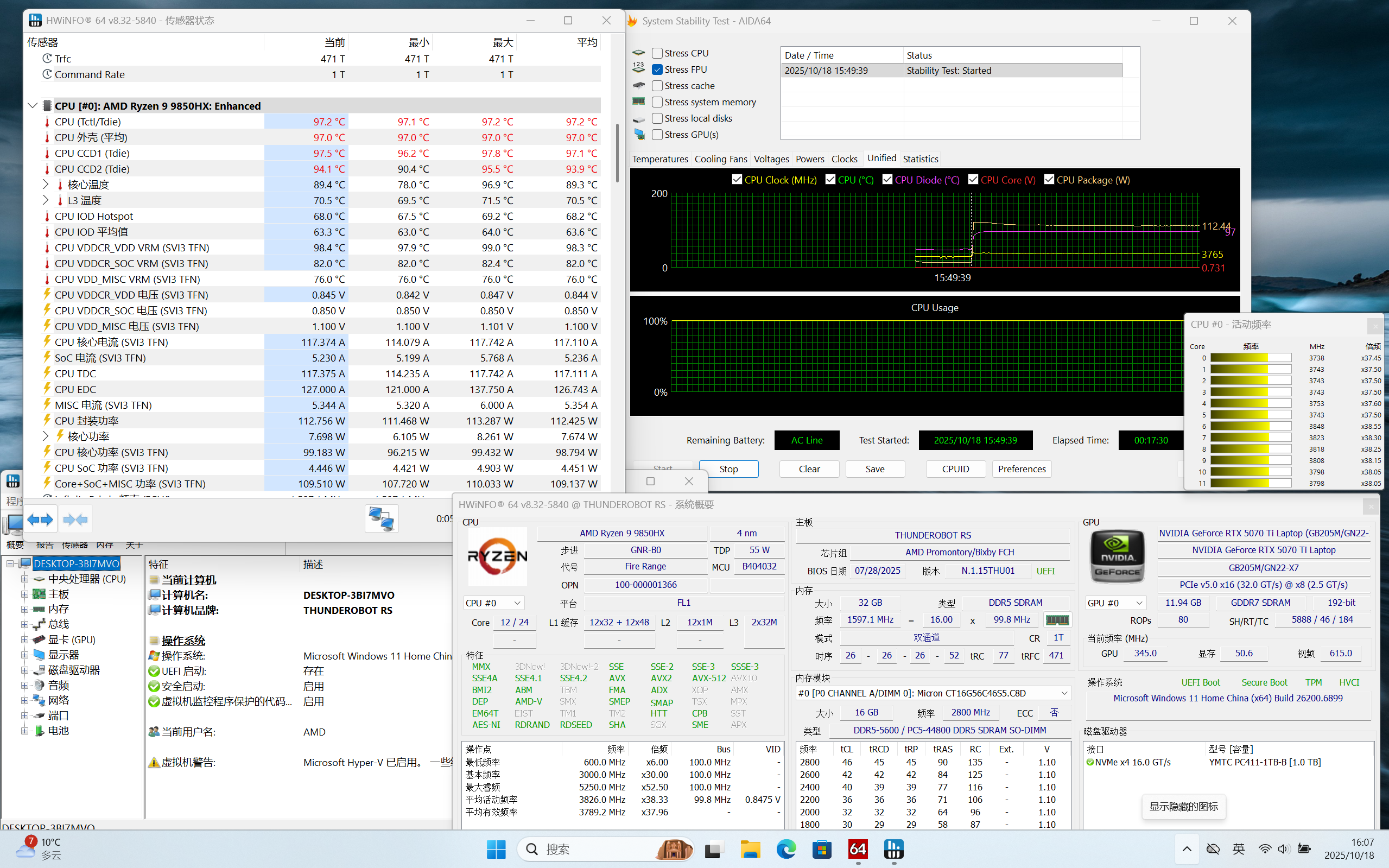Open the CPU #0 selector dropdown
Screen dimensions: 1389x868
tap(493, 603)
